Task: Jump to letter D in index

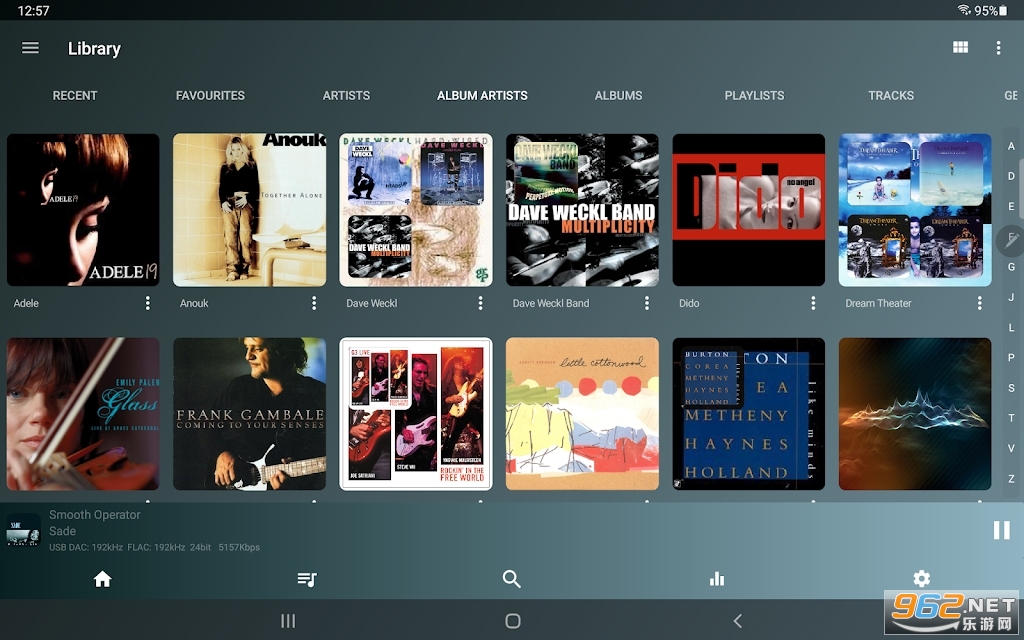Action: pos(1011,176)
